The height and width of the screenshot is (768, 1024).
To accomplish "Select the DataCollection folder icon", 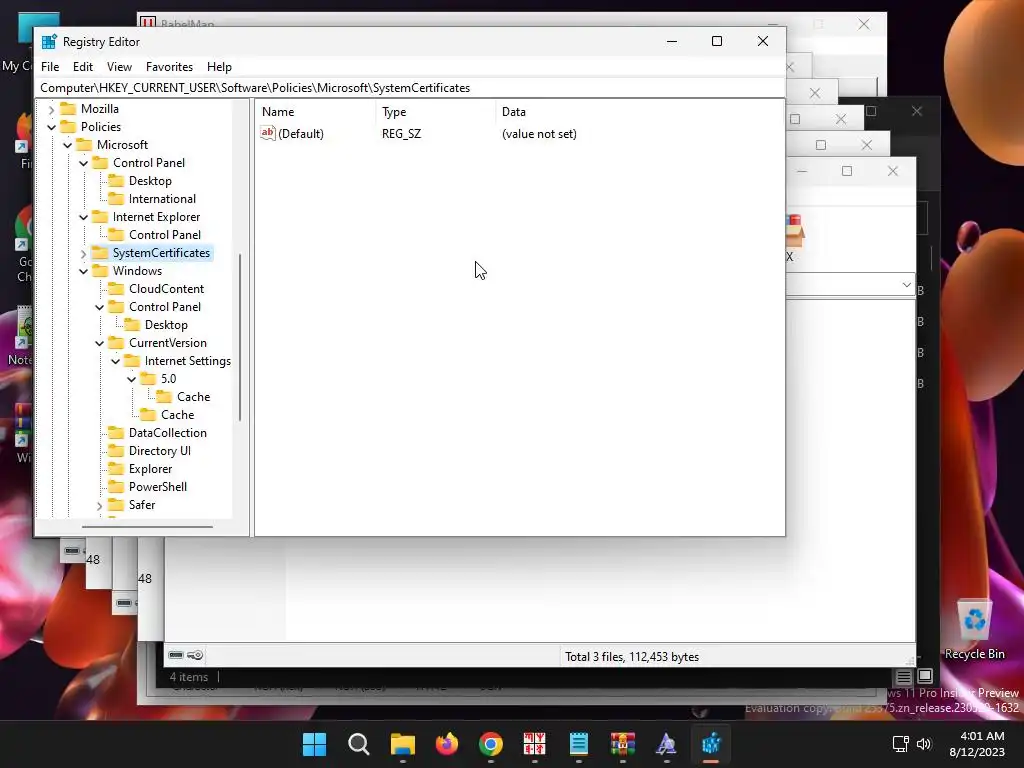I will 116,432.
